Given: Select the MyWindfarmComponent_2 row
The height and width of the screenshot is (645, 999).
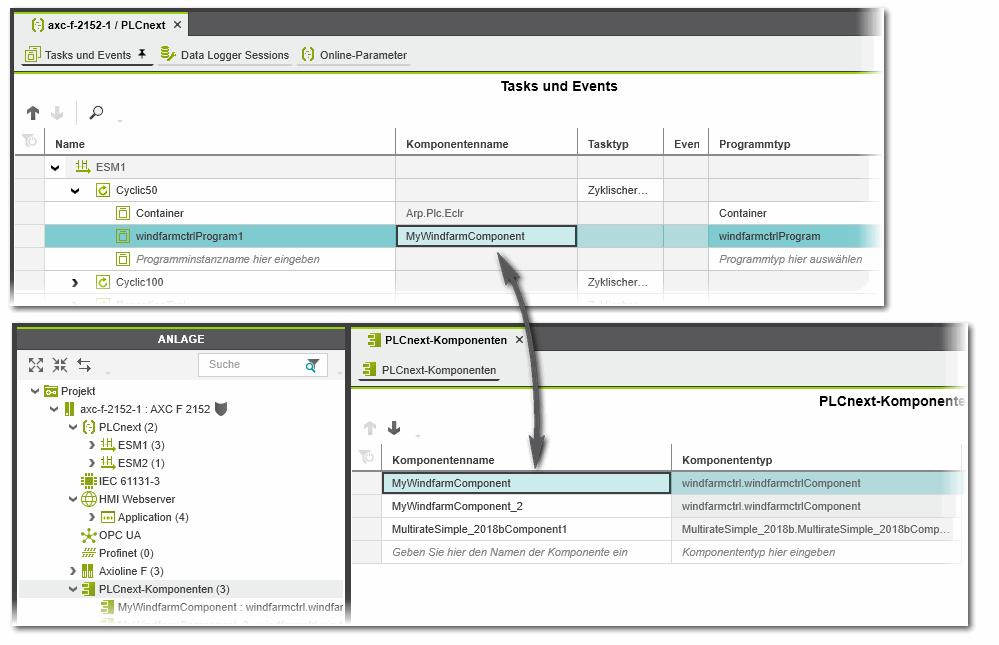Looking at the screenshot, I should click(x=525, y=506).
